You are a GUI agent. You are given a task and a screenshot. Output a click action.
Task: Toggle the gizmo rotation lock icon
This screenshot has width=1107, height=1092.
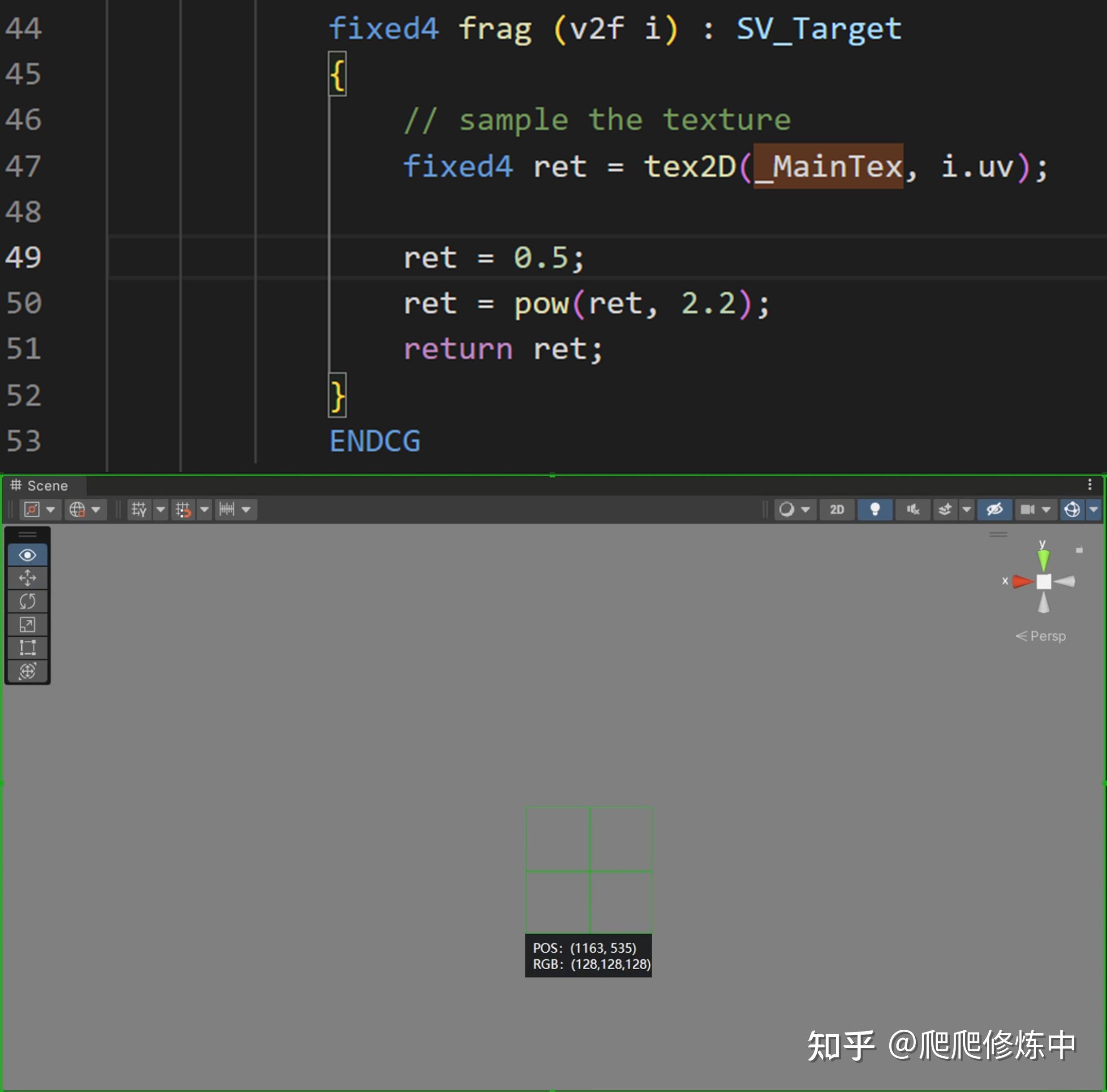pyautogui.click(x=1080, y=550)
